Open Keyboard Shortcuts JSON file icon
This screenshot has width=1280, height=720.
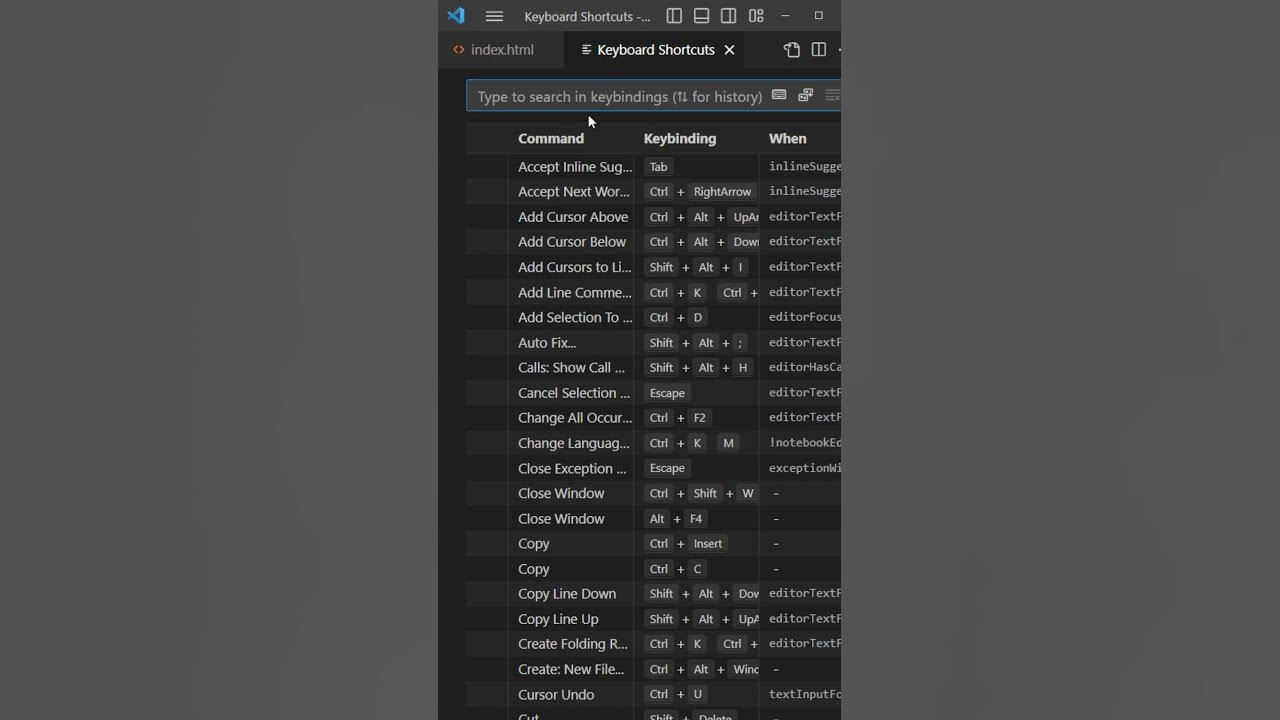[x=792, y=50]
